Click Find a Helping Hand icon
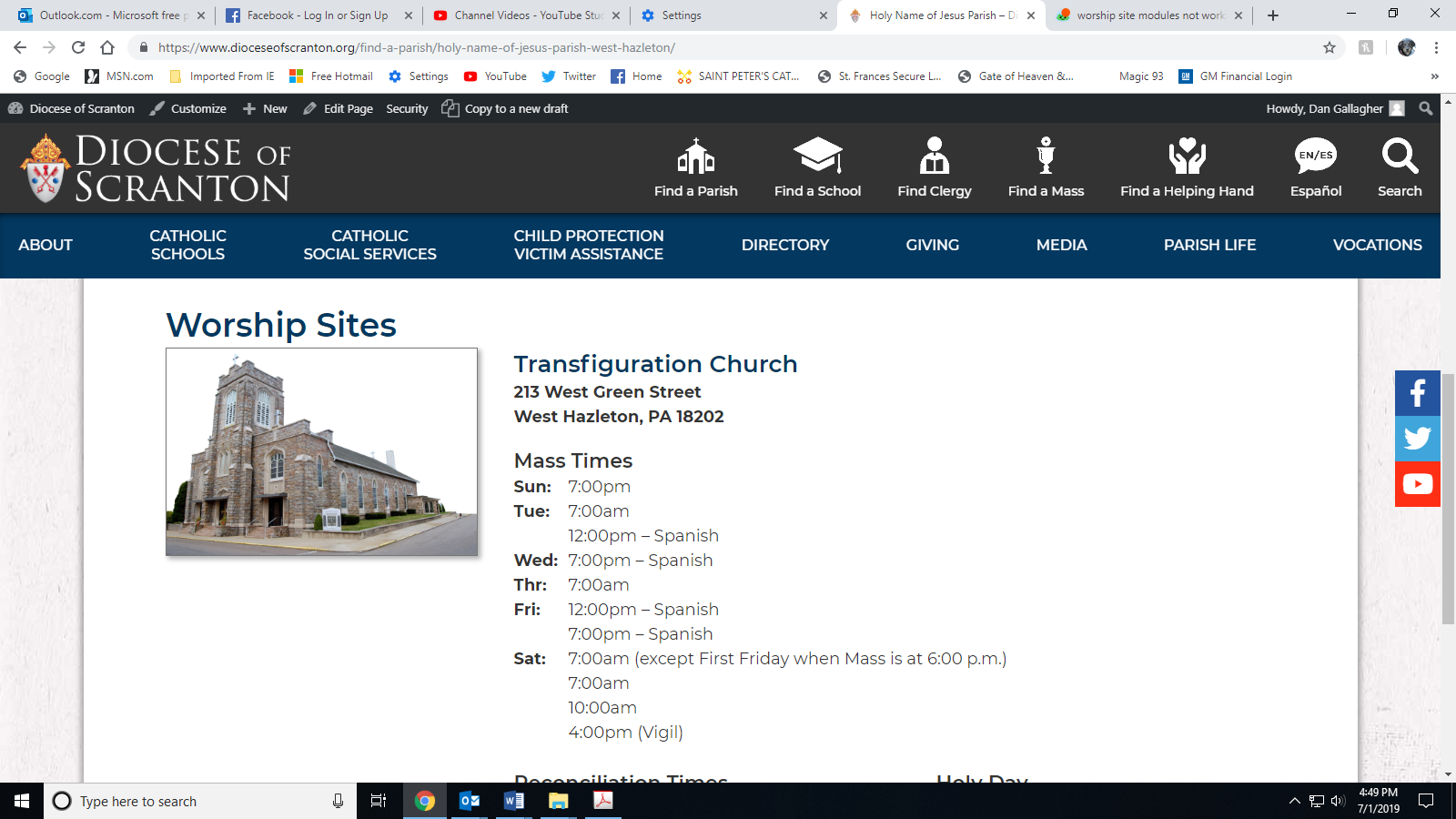 [x=1187, y=156]
